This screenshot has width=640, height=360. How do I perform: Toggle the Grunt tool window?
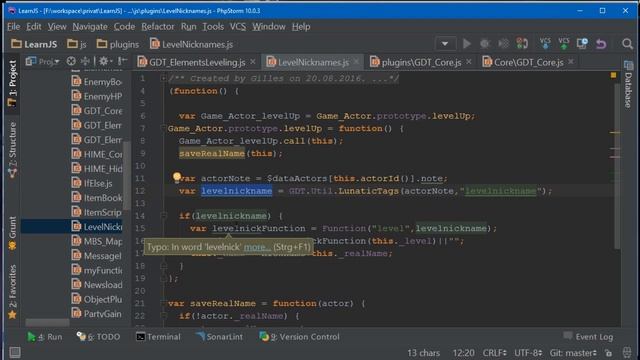point(12,233)
